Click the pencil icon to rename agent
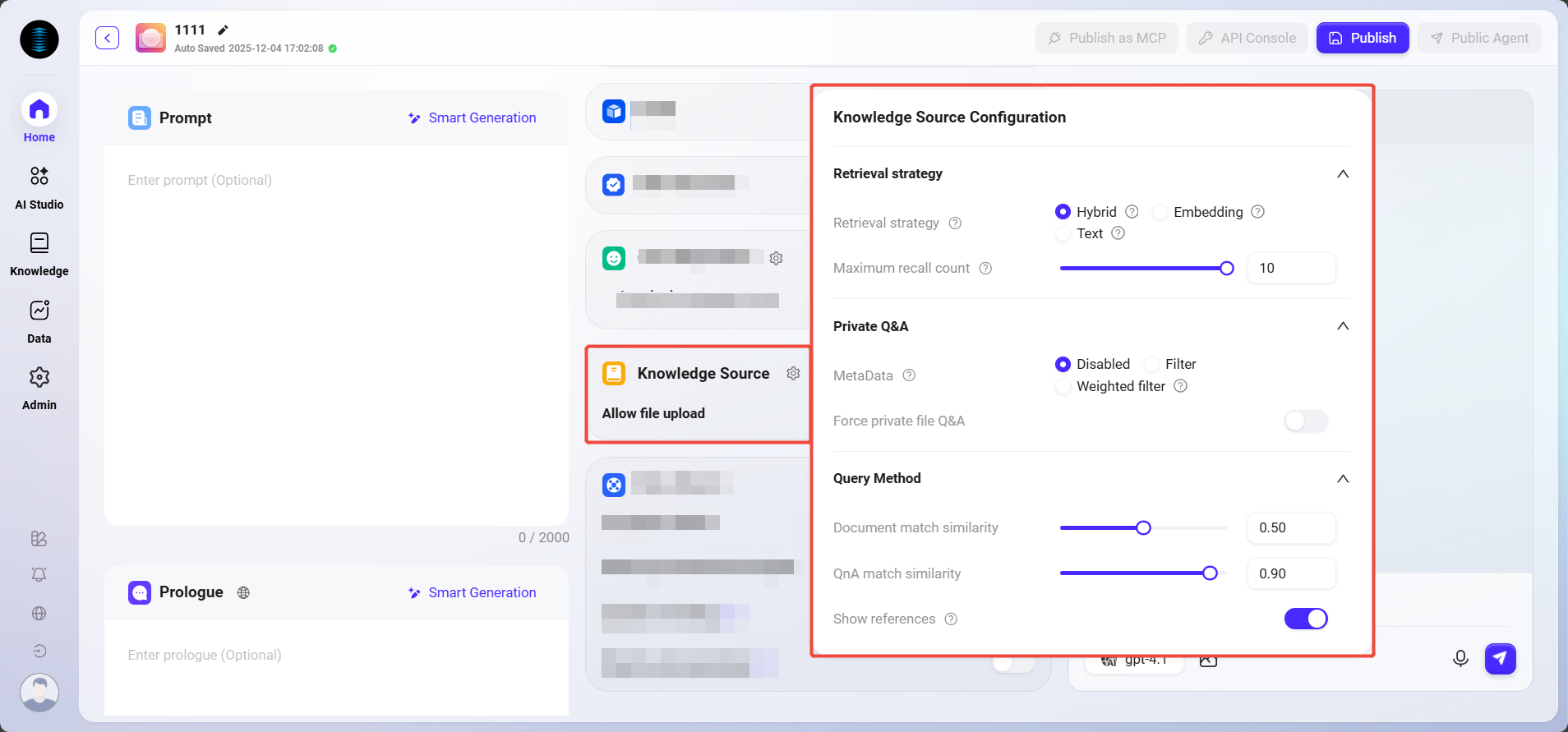Viewport: 1568px width, 732px height. pyautogui.click(x=223, y=30)
